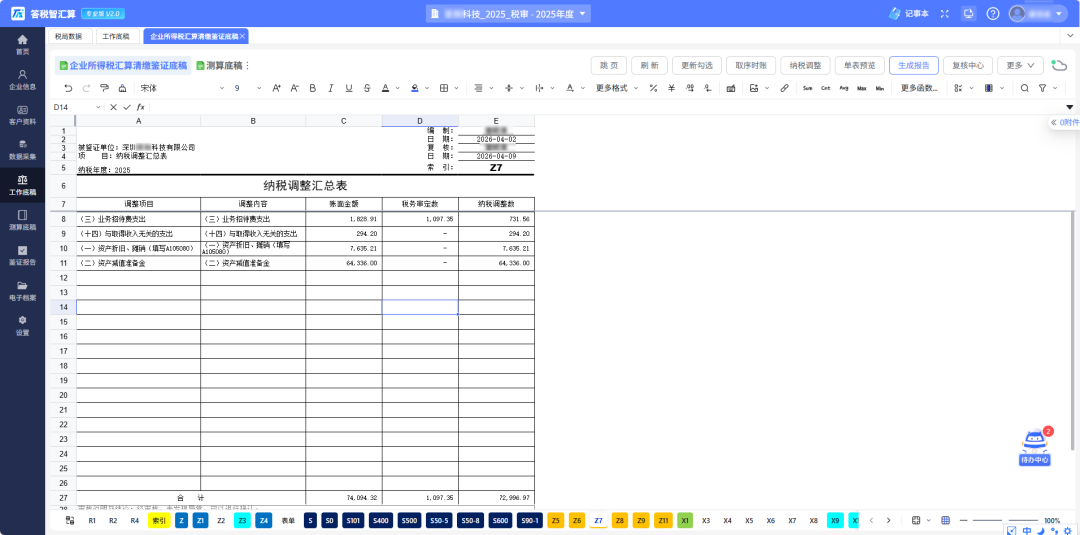Viewport: 1080px width, 535px height.
Task: Select column header C
Action: 344,120
